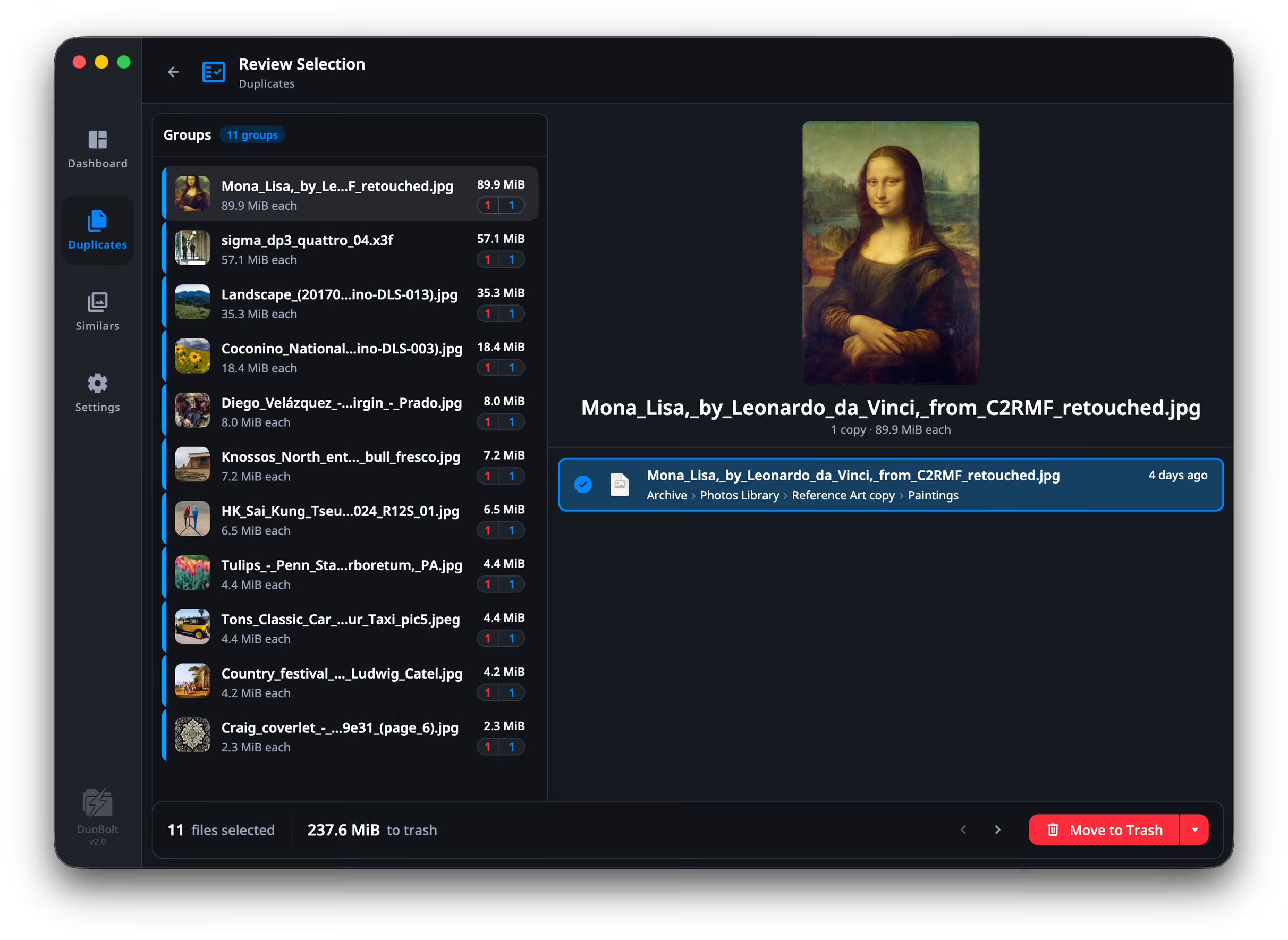
Task: Open the Move to Trash dropdown arrow
Action: 1194,829
